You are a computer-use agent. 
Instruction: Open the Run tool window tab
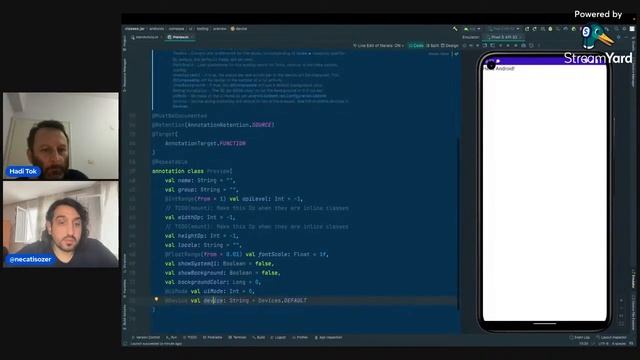pos(171,338)
